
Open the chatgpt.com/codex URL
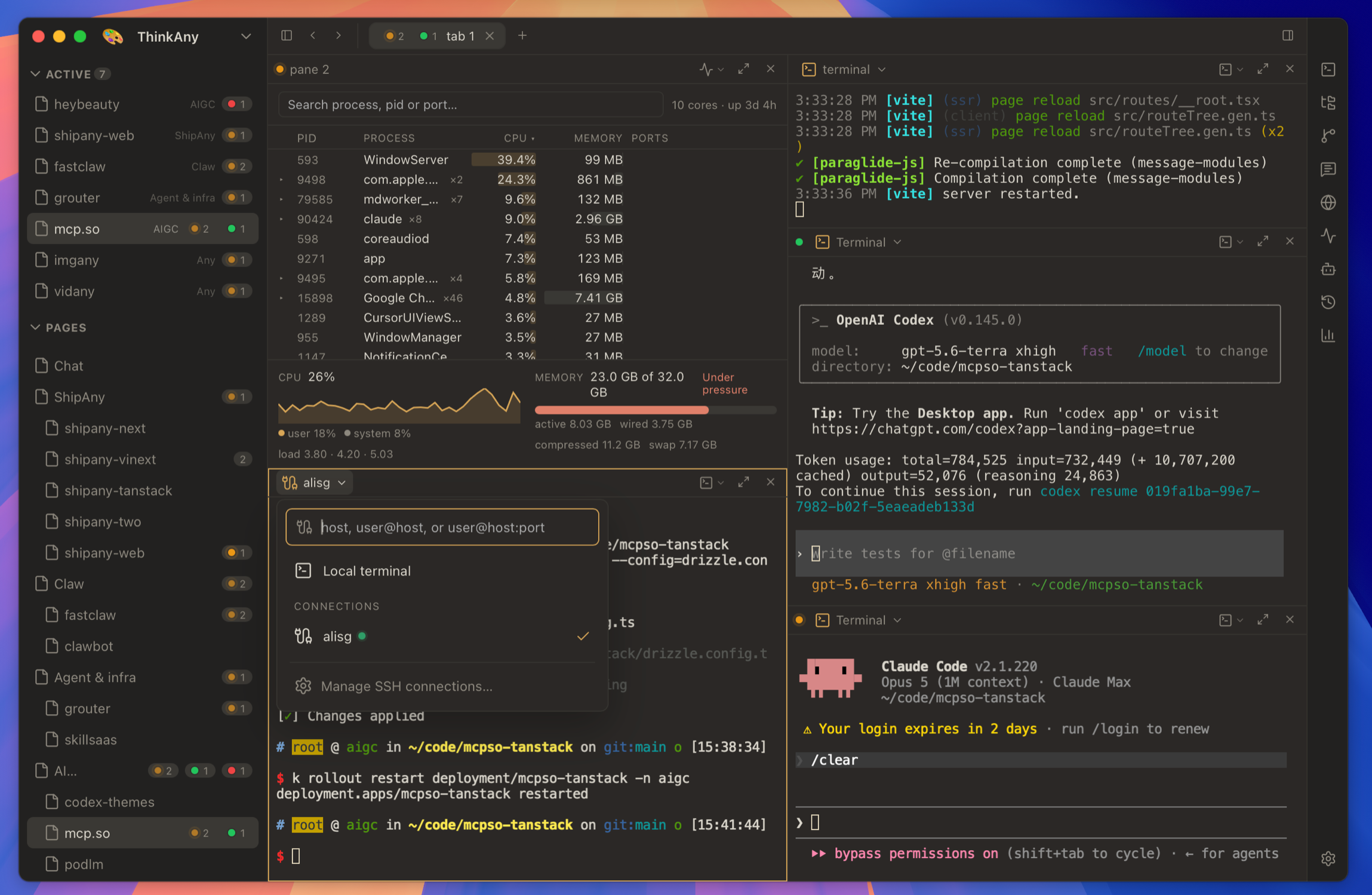[x=1002, y=429]
